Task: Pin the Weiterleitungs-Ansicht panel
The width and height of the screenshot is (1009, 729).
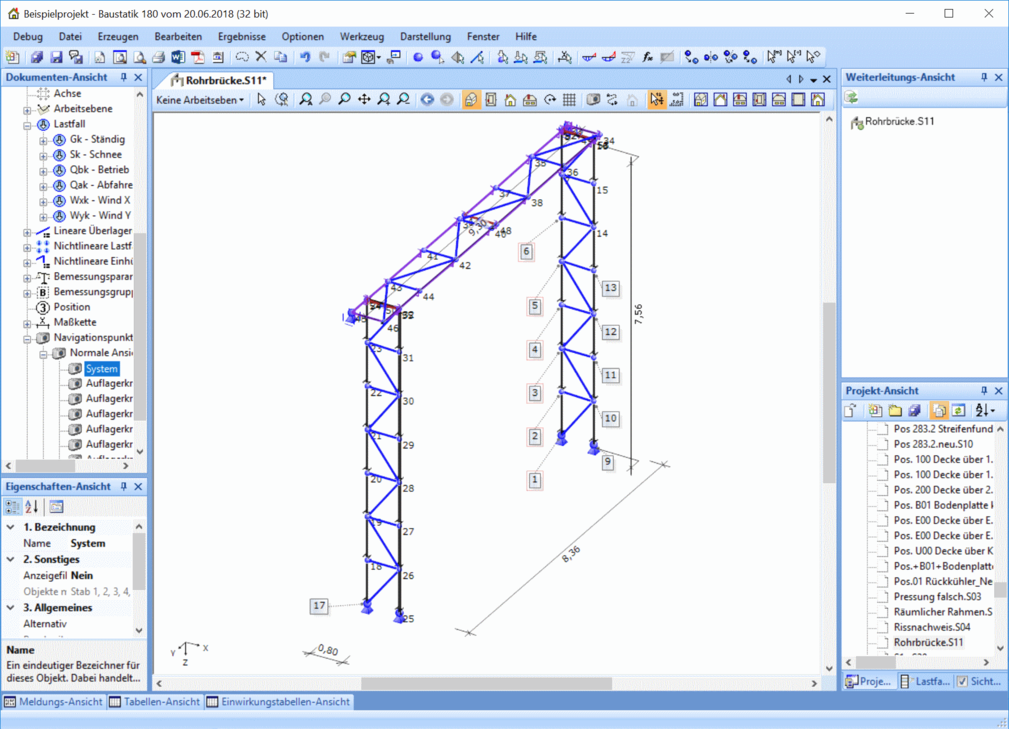Action: (984, 77)
